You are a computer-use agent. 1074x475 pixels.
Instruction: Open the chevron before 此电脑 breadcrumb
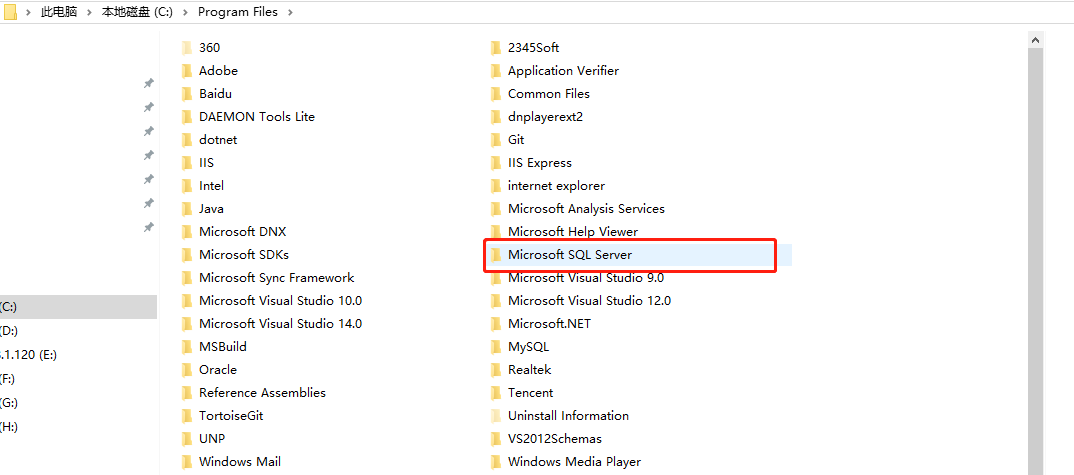click(x=29, y=12)
